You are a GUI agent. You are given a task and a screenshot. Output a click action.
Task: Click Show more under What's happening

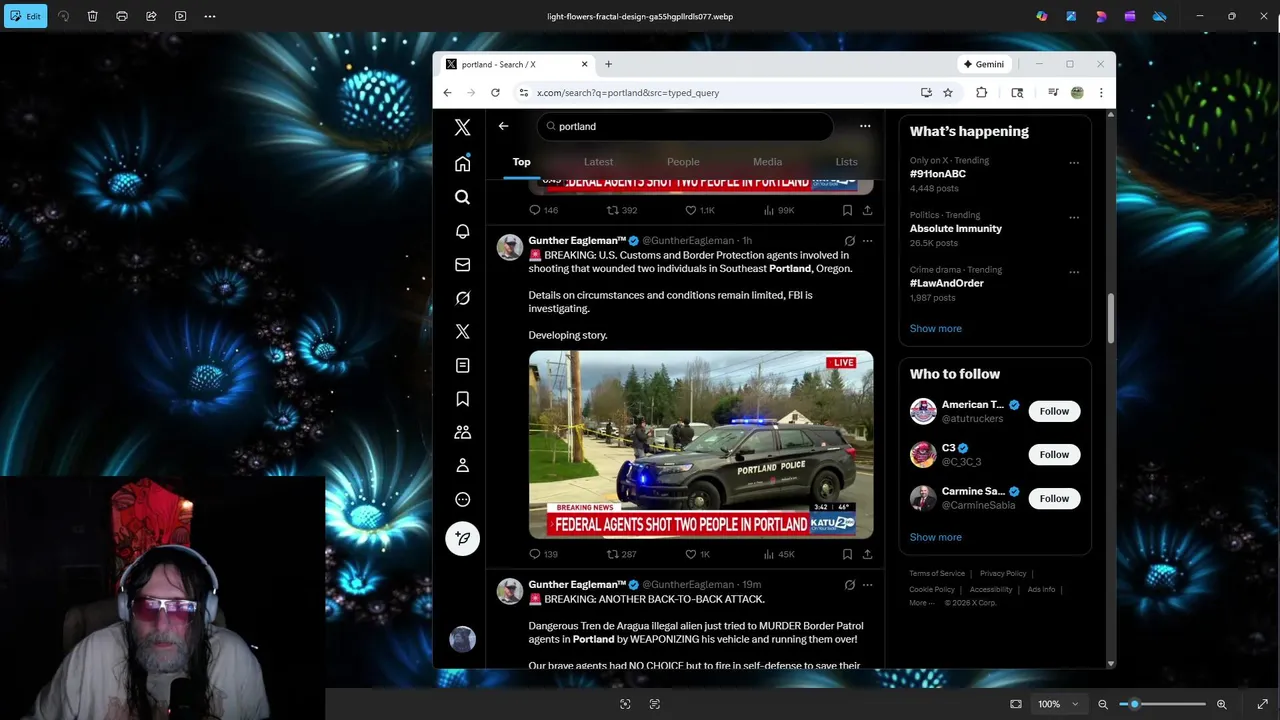pyautogui.click(x=936, y=328)
